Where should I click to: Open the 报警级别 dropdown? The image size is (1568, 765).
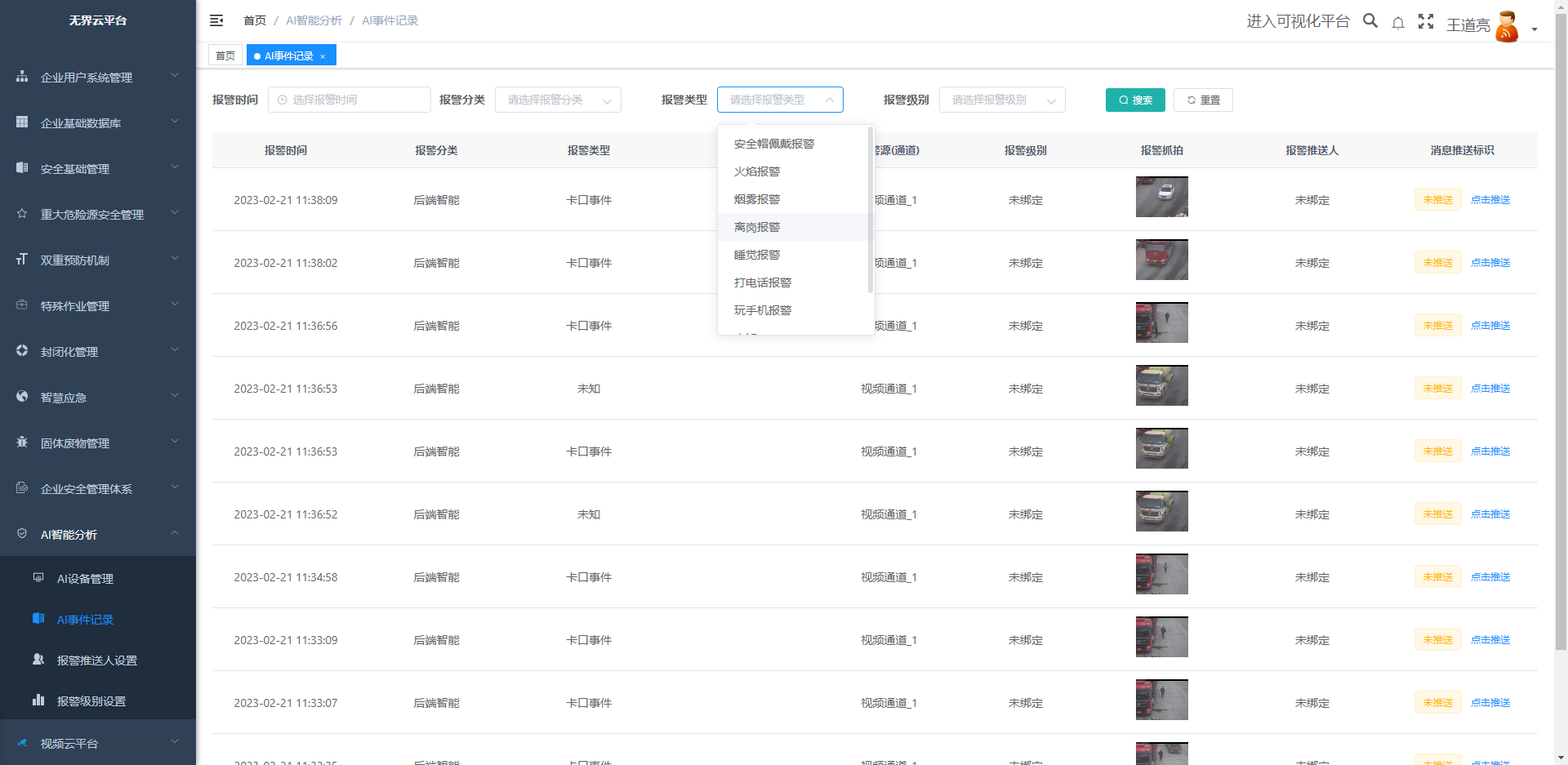1002,100
